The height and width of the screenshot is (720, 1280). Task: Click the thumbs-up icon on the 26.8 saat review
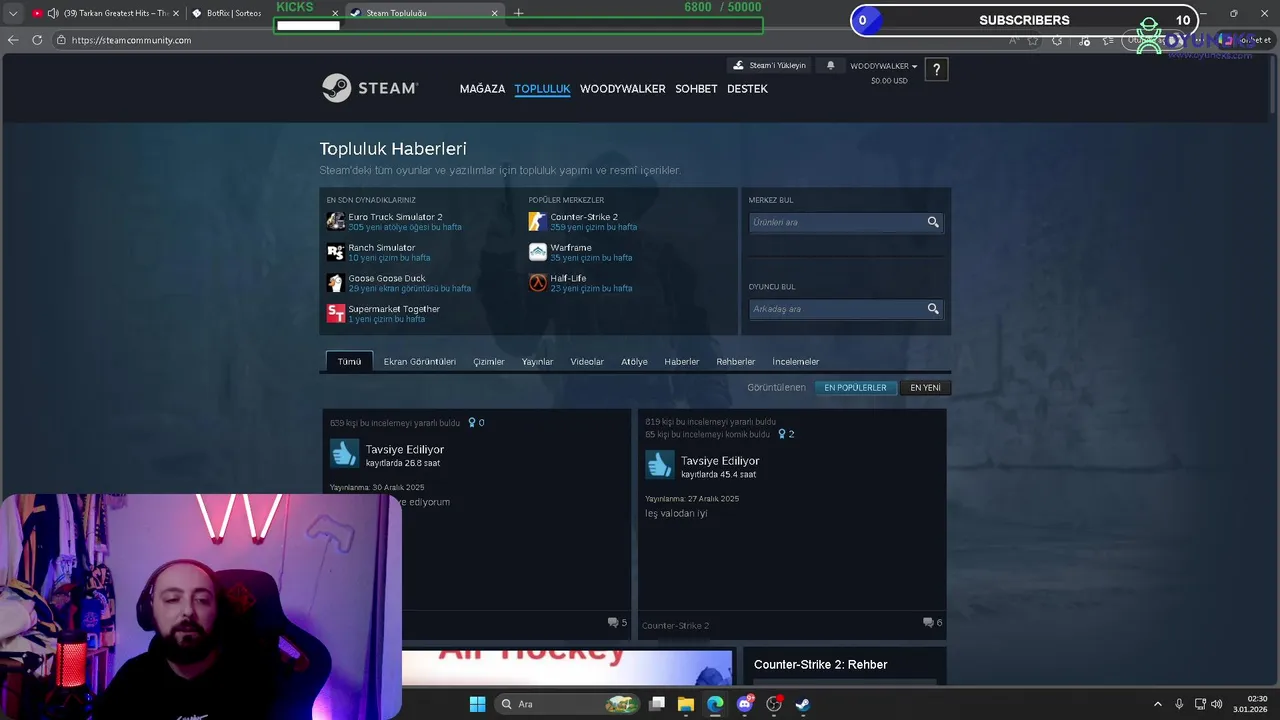pyautogui.click(x=345, y=454)
